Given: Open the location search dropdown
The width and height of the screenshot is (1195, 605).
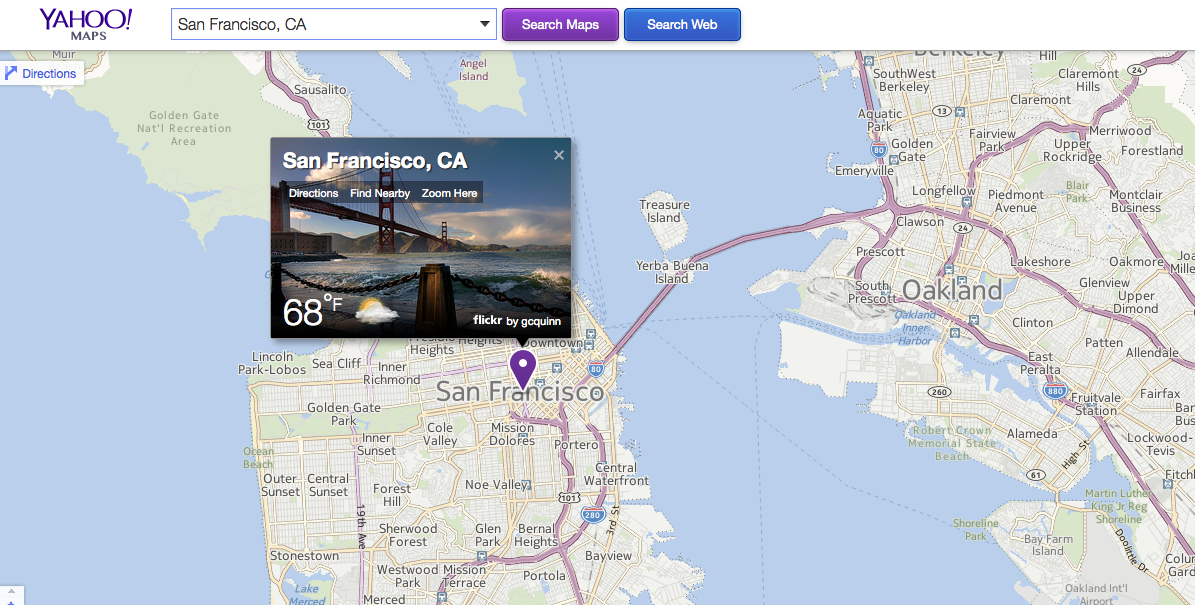Looking at the screenshot, I should (x=484, y=24).
